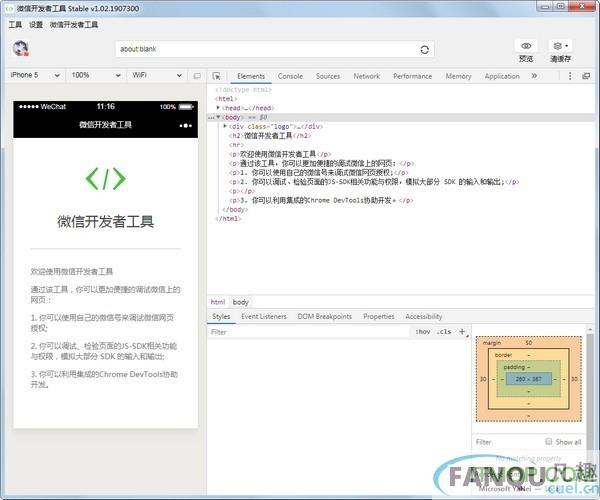The width and height of the screenshot is (600, 500).
Task: Click the box model content size
Action: pos(528,379)
